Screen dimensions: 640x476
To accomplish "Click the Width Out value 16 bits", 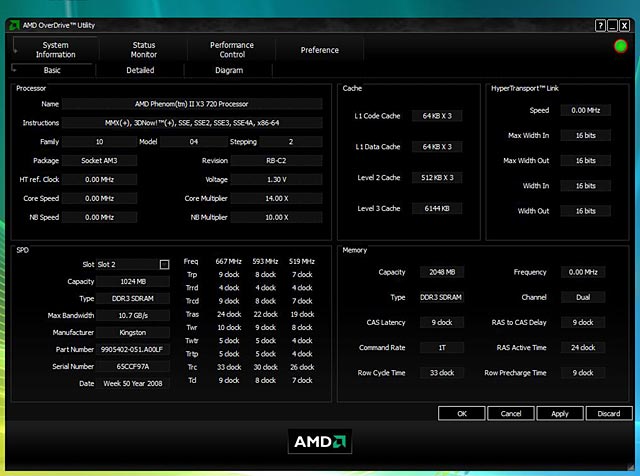I will tap(585, 211).
